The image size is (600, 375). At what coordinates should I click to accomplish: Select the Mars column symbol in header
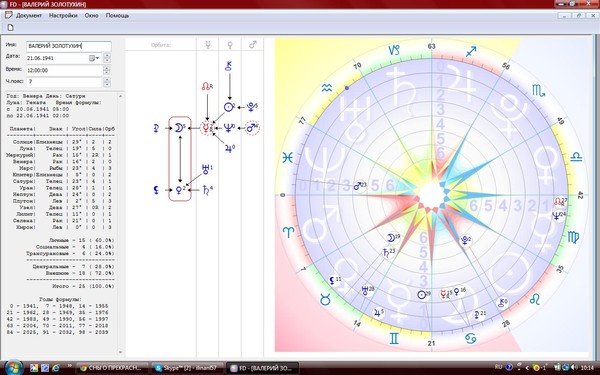[x=253, y=45]
